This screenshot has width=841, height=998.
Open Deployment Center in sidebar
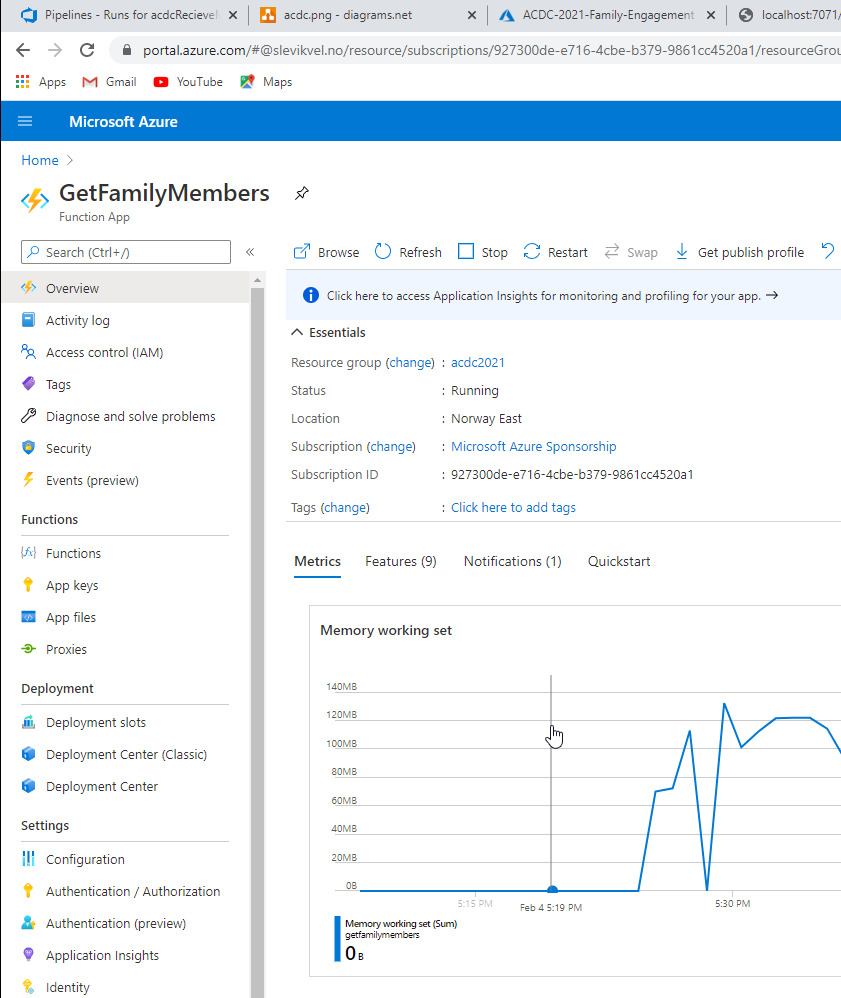[102, 786]
